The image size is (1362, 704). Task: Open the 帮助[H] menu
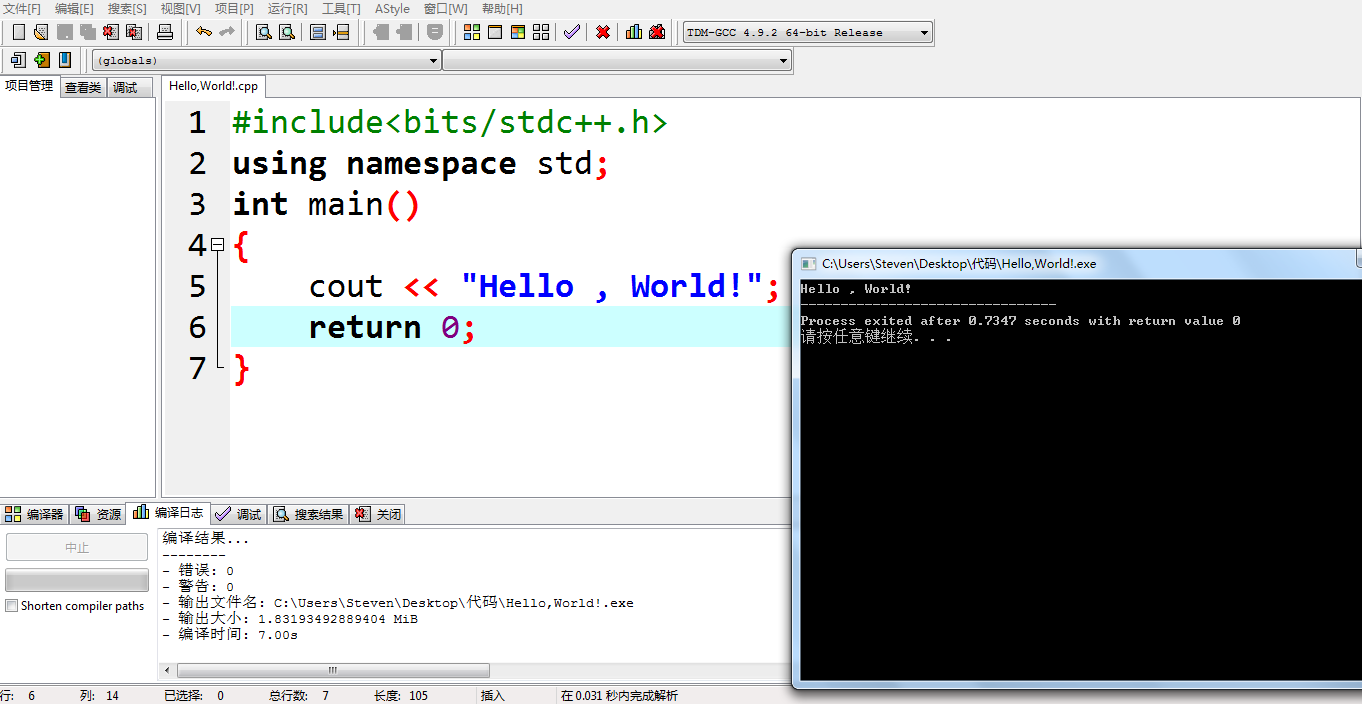click(x=502, y=9)
